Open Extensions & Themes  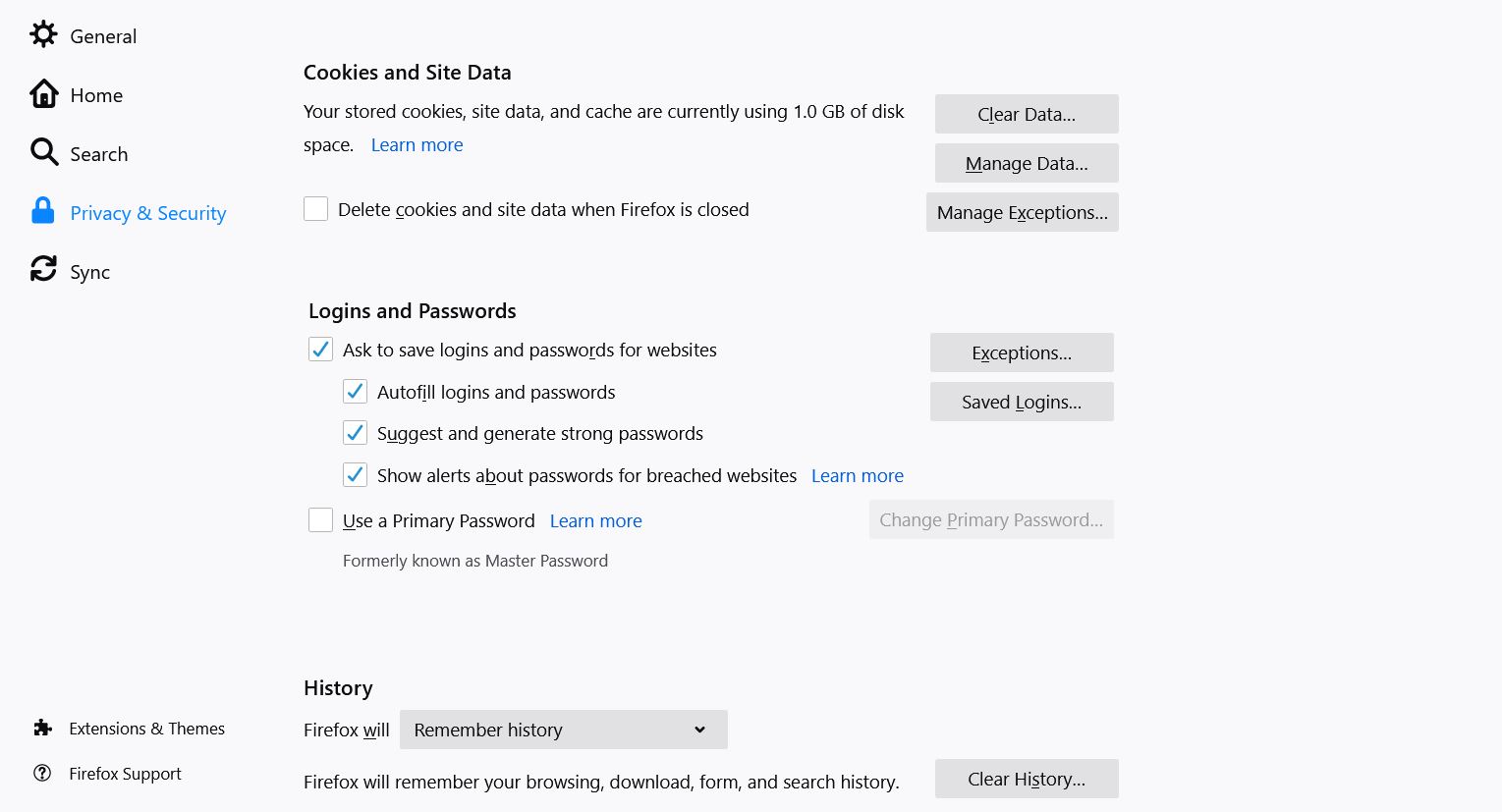(x=147, y=729)
